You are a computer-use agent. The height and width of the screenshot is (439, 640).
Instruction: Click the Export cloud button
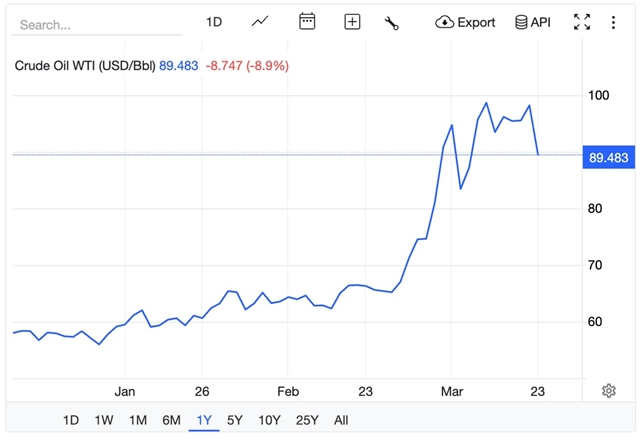[466, 22]
